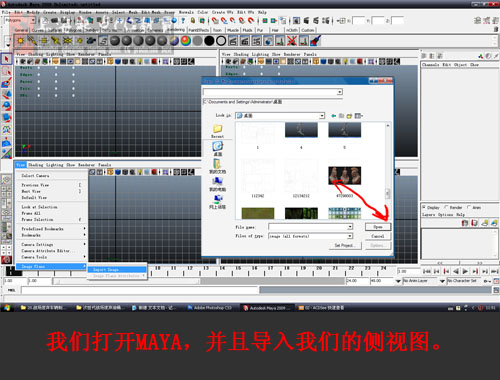Click the blue cube icon in bottom viewport toolbar
This screenshot has height=380, width=500.
click(x=118, y=172)
